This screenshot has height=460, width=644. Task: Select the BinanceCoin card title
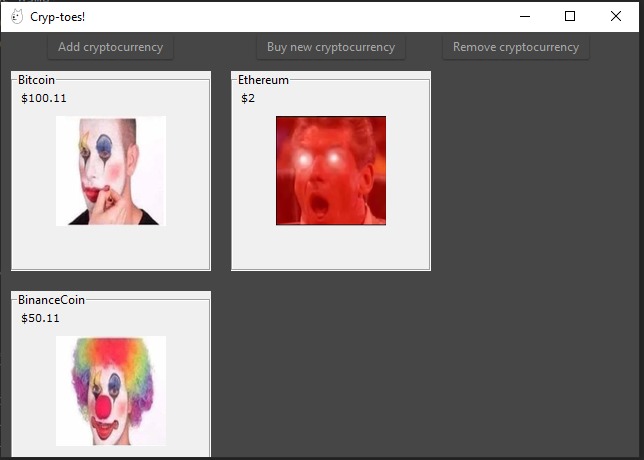51,300
